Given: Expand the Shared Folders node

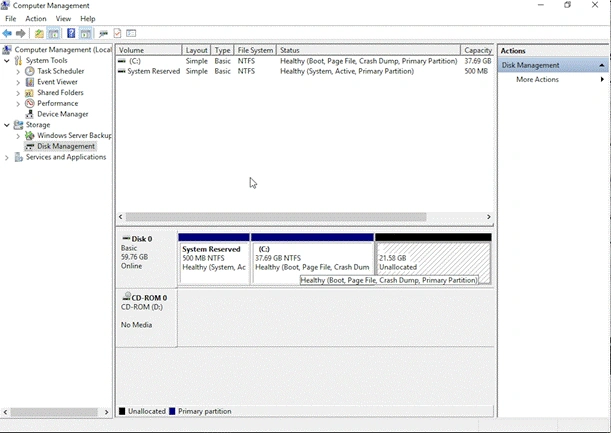Looking at the screenshot, I should click(x=18, y=93).
